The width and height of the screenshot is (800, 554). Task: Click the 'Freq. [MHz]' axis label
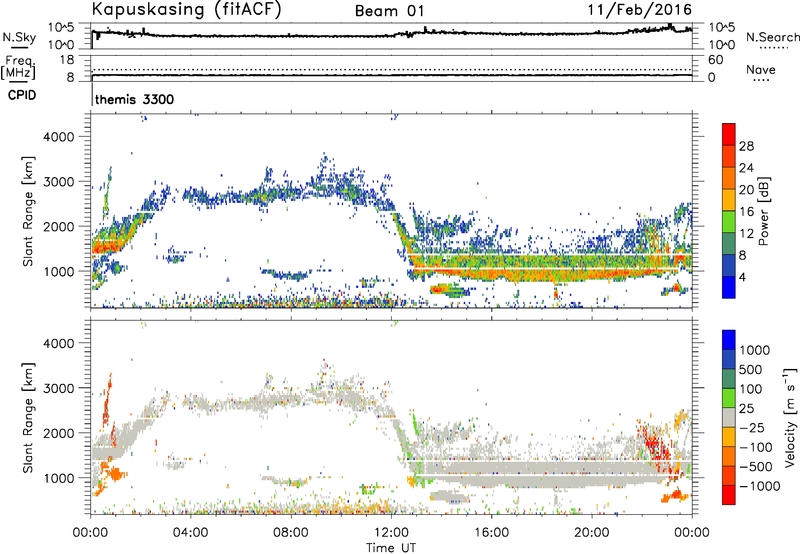pyautogui.click(x=19, y=68)
